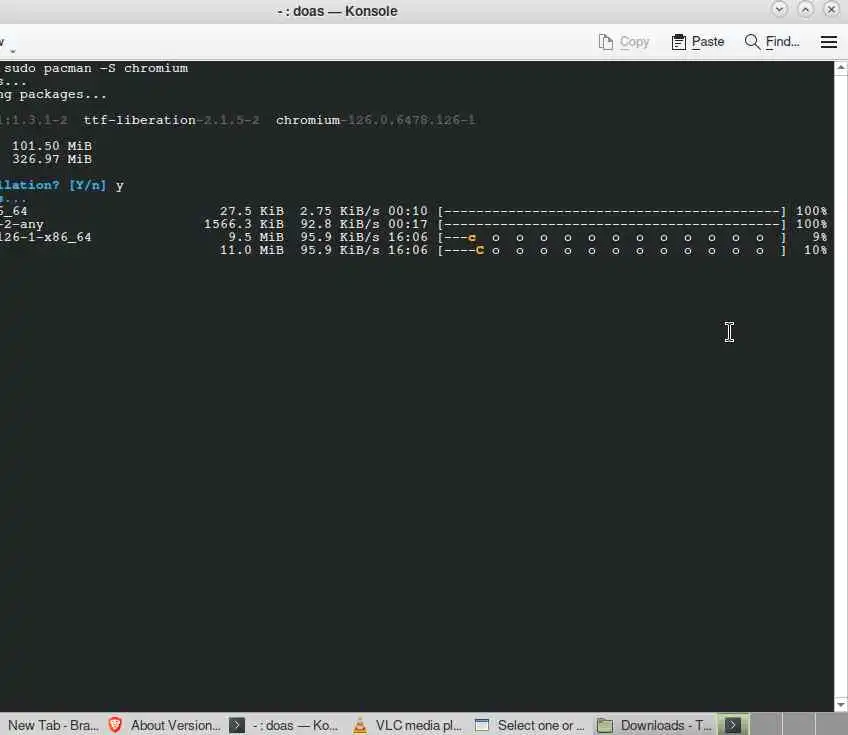Click the scrollbar up arrow
The image size is (848, 735).
coord(840,68)
